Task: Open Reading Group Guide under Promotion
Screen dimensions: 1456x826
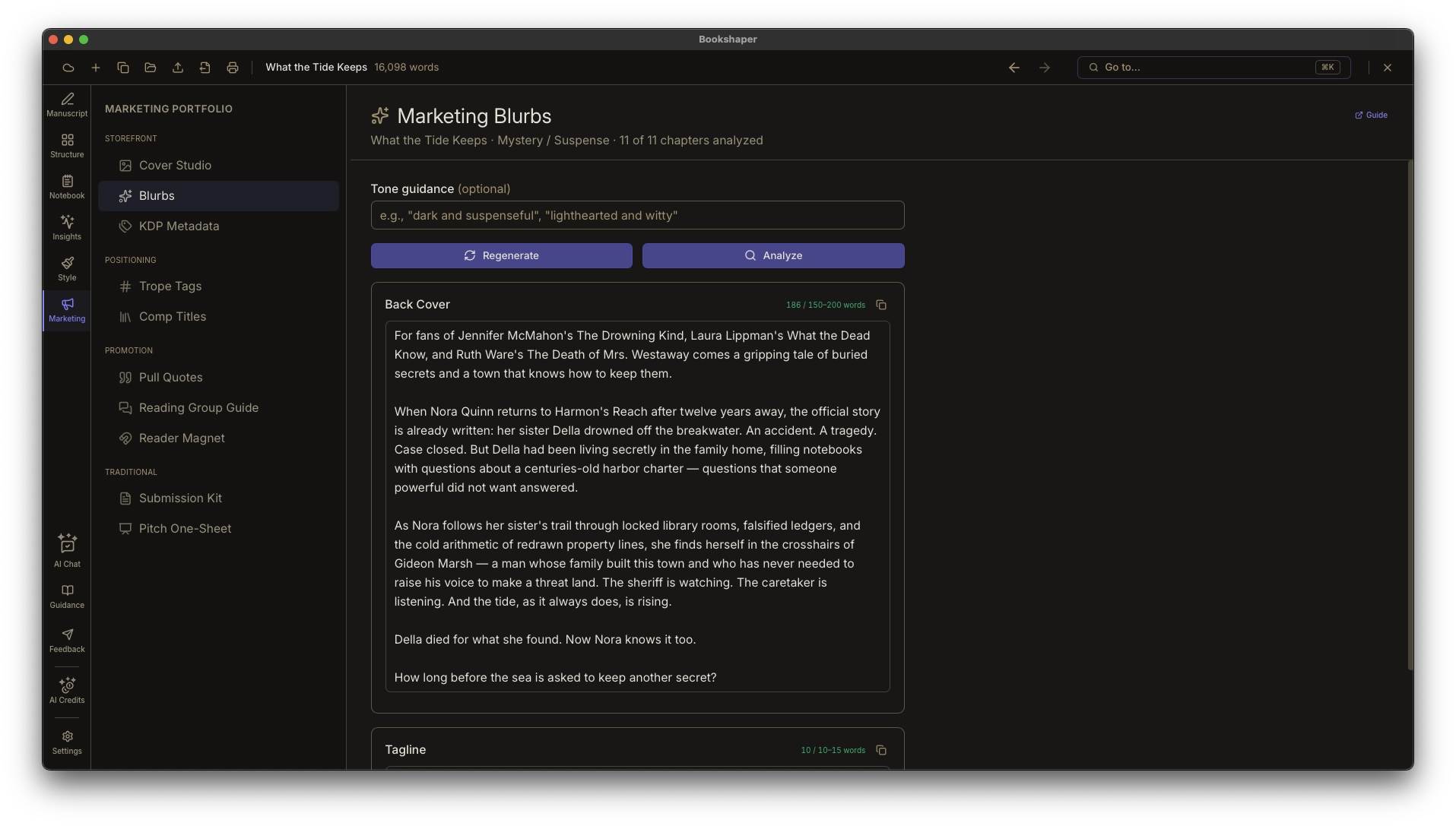Action: tap(218, 408)
